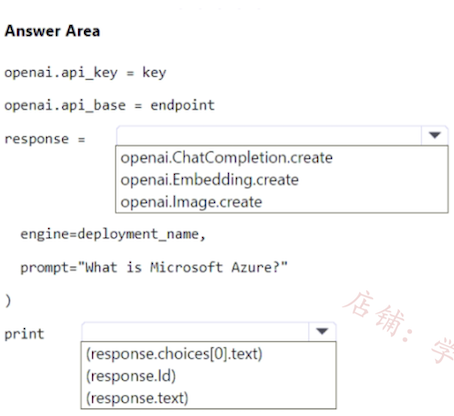This screenshot has width=454, height=416.
Task: Choose the (response.Id) option
Action: point(131,376)
